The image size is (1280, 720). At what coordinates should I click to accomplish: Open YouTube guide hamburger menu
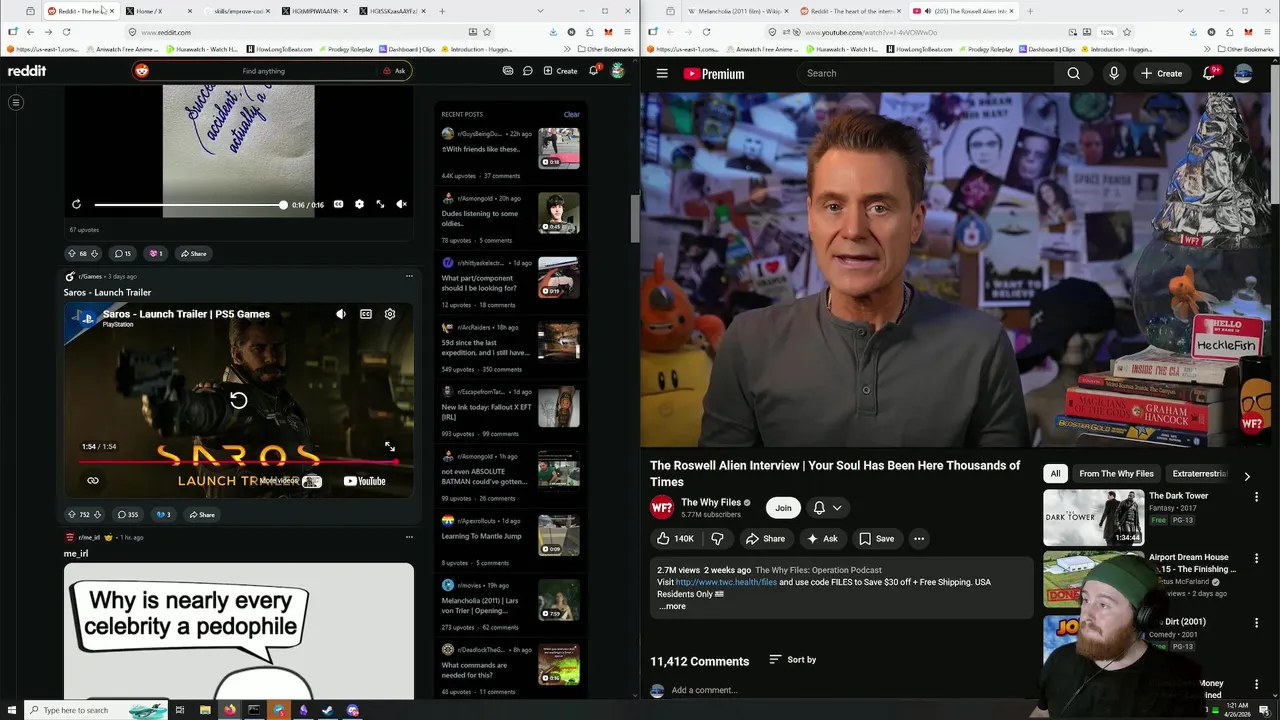[662, 73]
